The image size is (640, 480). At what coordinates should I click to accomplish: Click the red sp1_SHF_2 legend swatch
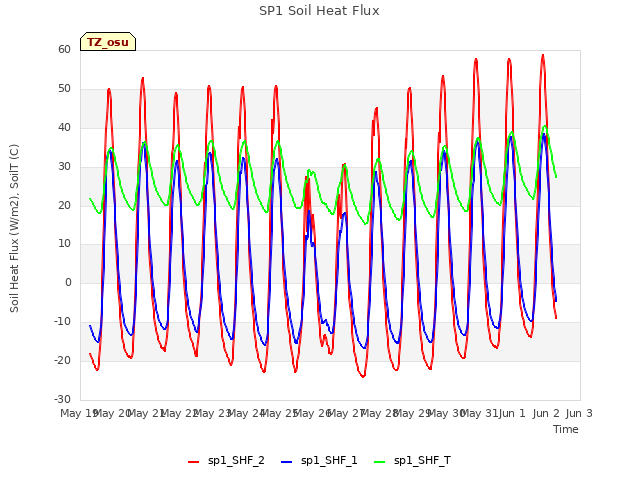(193, 462)
